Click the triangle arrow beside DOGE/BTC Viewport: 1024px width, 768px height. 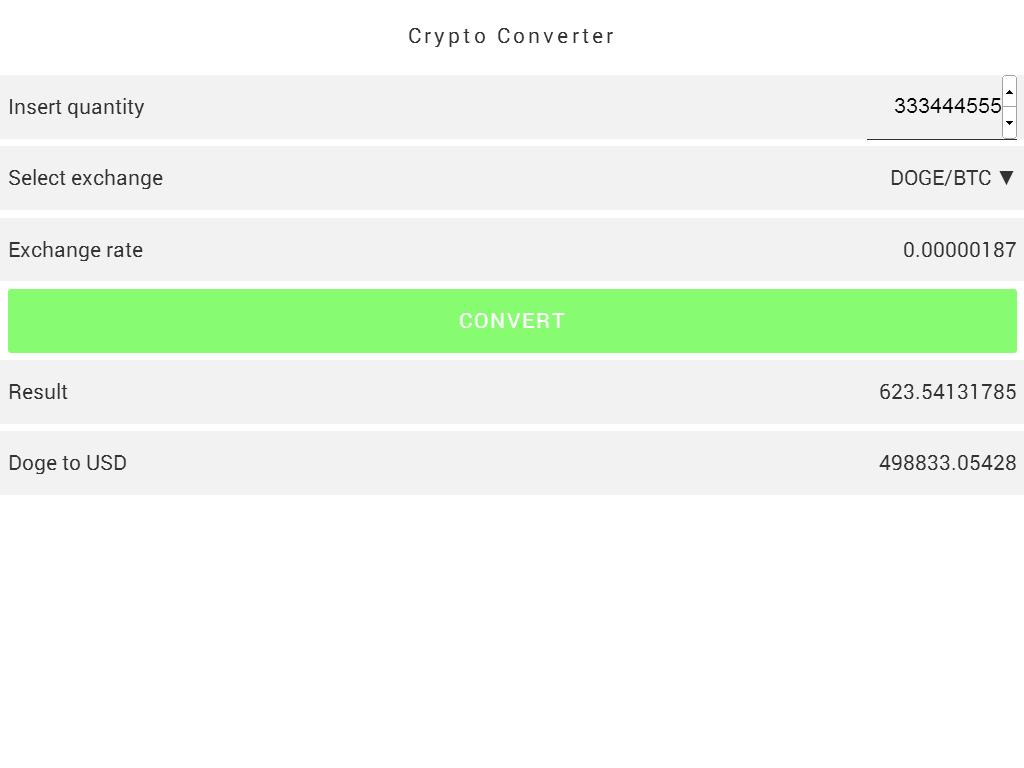[1007, 178]
